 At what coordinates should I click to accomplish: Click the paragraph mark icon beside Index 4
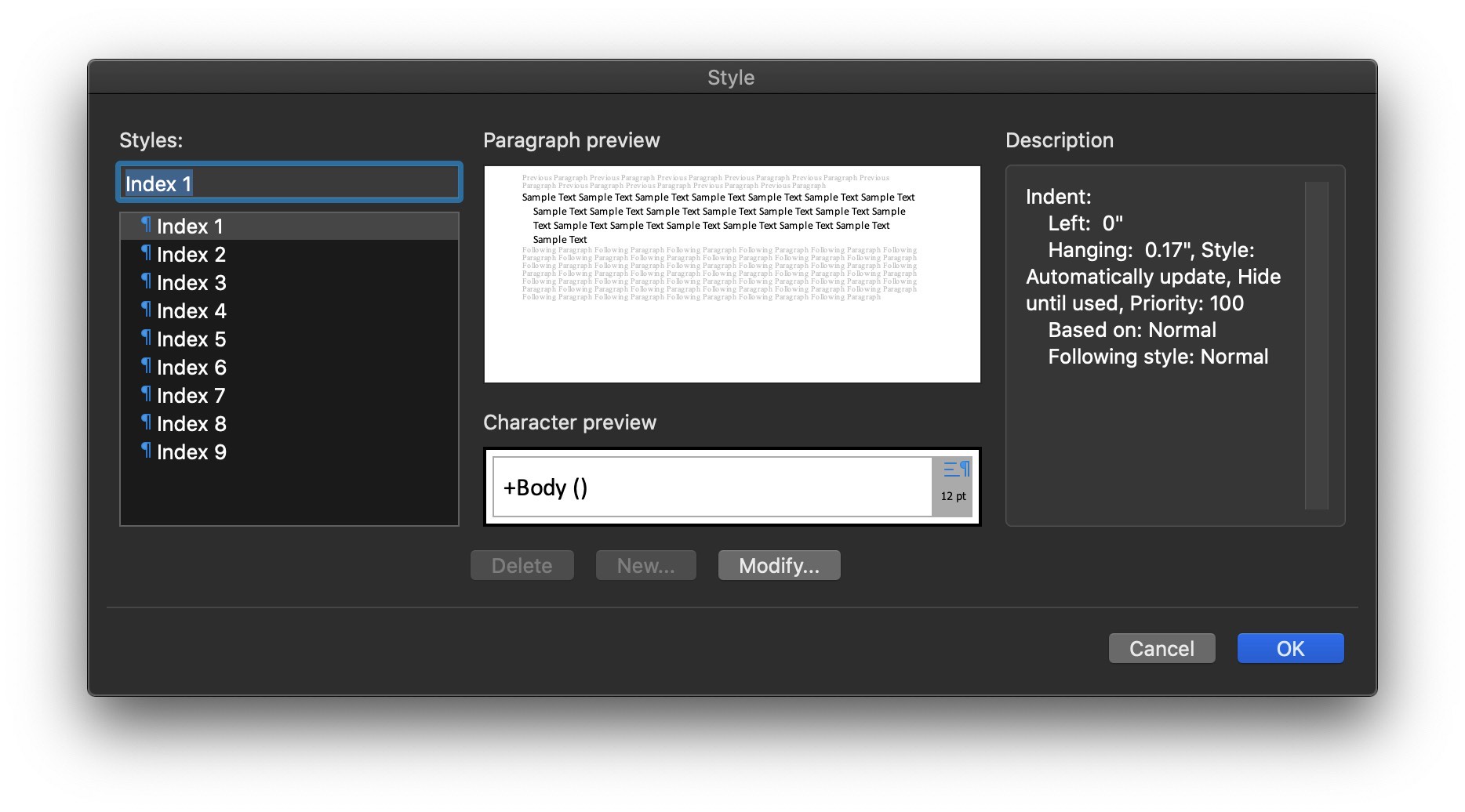coord(146,310)
